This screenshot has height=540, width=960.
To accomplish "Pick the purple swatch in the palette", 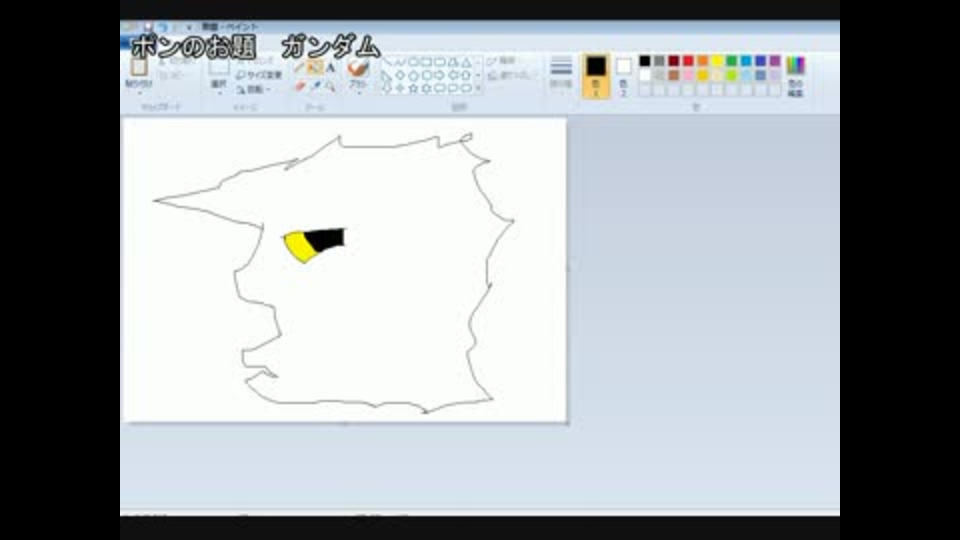I will coord(775,61).
